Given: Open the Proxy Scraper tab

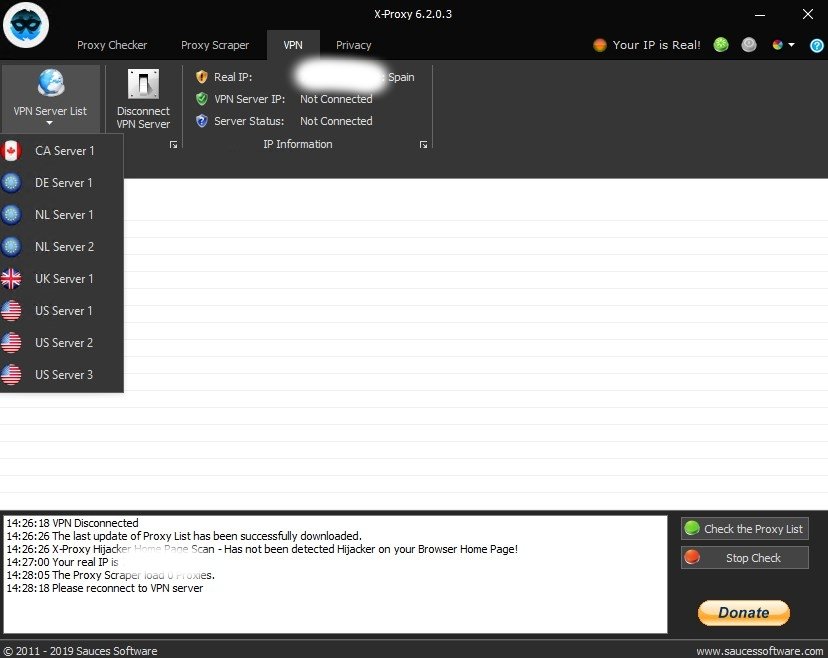Looking at the screenshot, I should [x=215, y=45].
